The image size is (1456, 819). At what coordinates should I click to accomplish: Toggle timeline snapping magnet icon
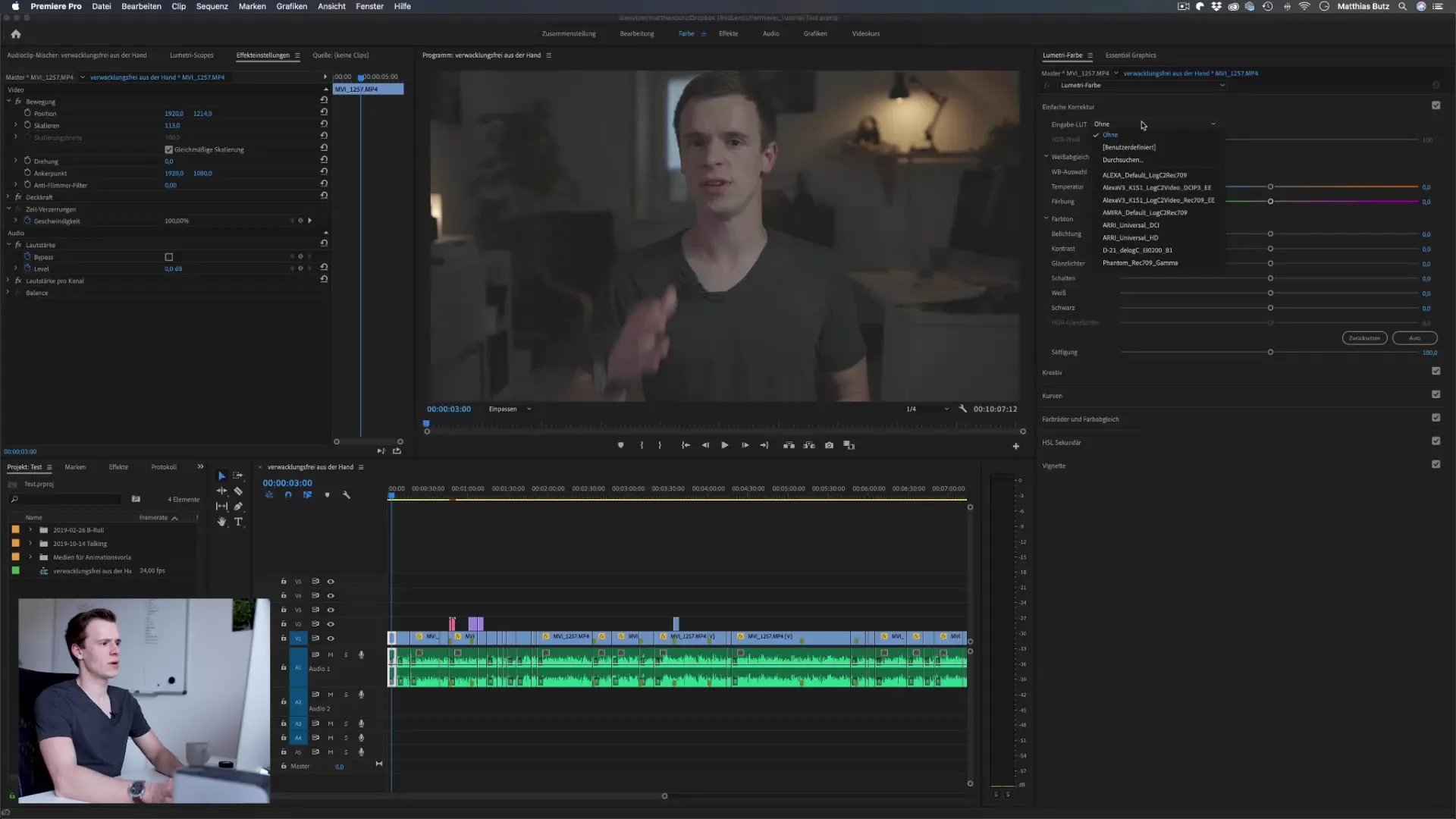pyautogui.click(x=288, y=495)
